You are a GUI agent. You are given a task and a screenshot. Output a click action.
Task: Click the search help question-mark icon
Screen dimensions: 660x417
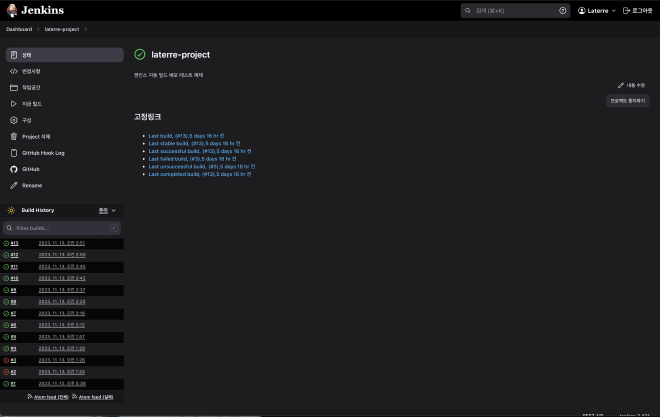562,11
